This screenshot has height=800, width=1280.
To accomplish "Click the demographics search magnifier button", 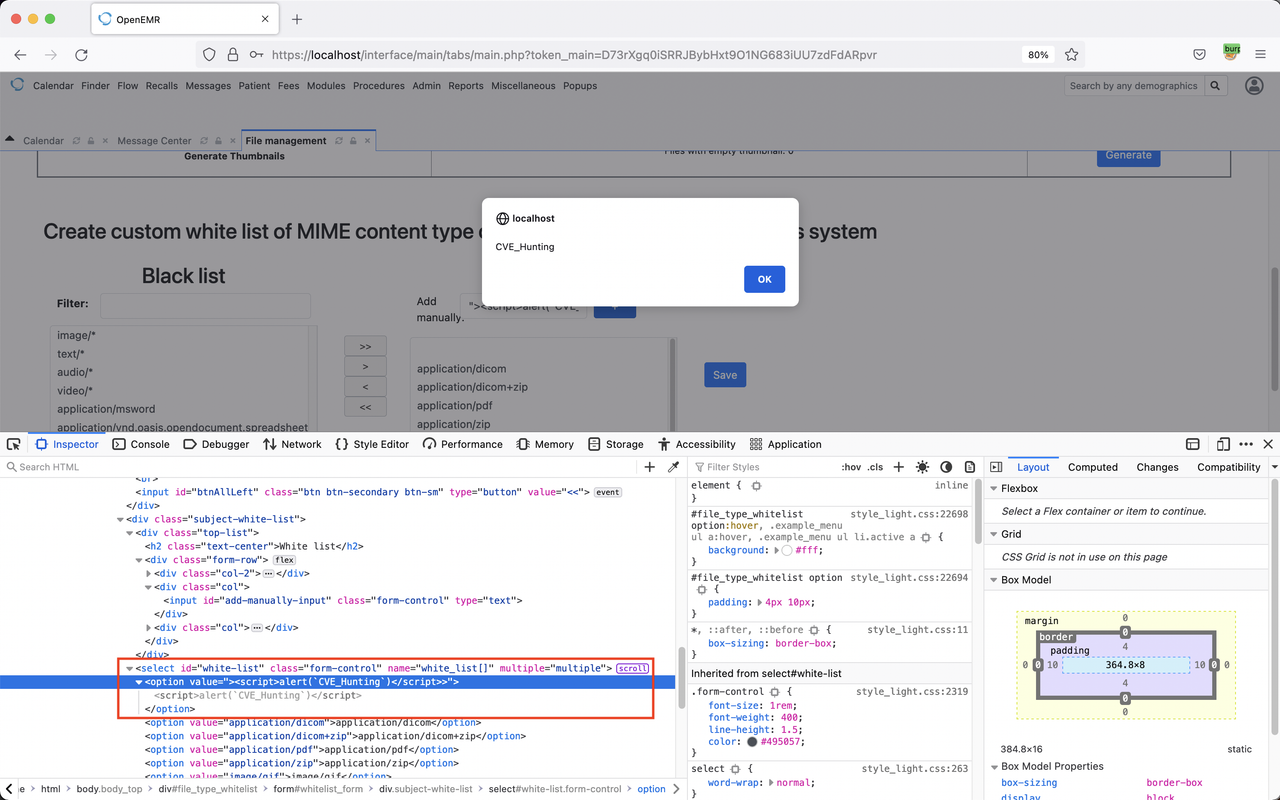I will coord(1216,86).
